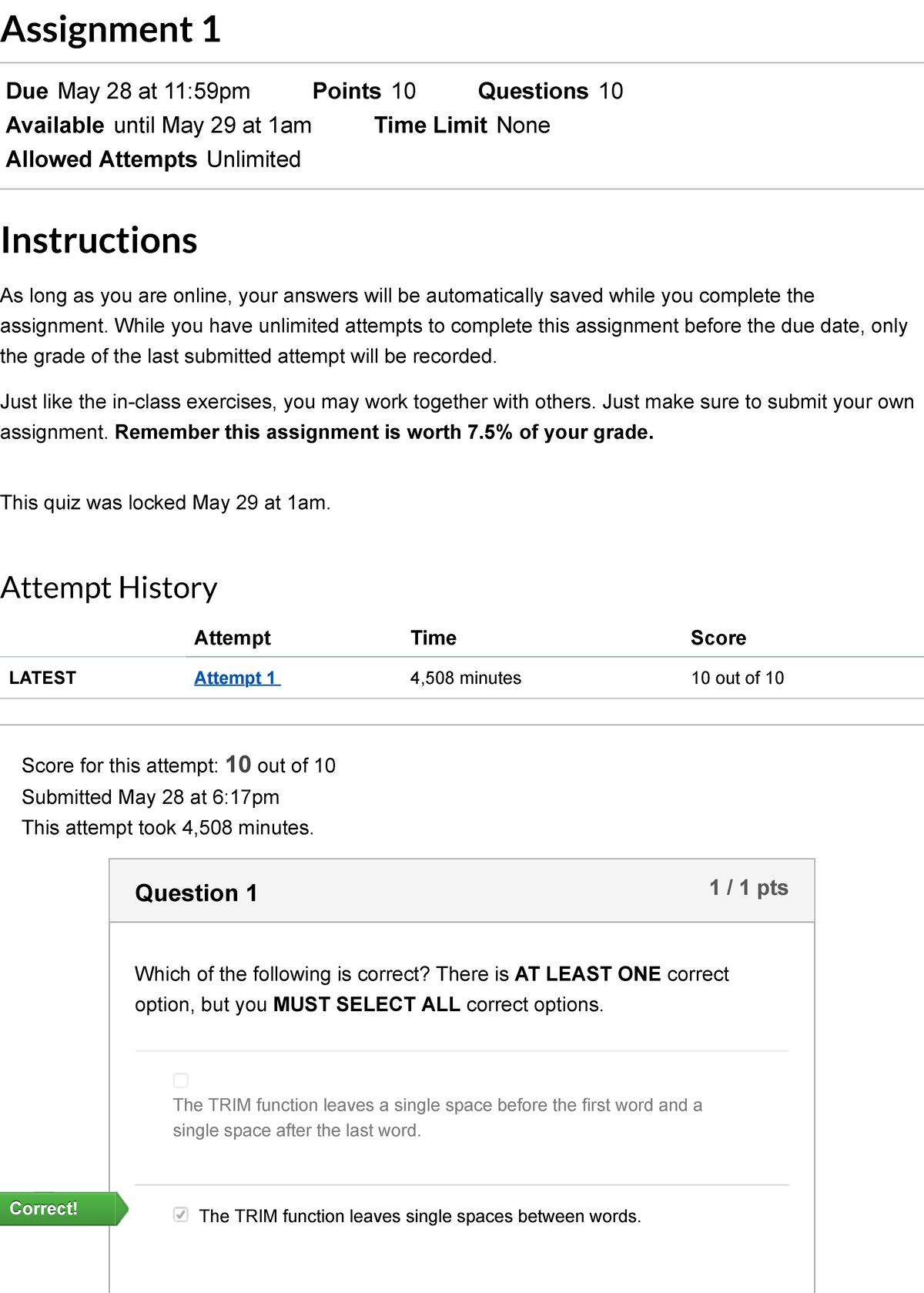Check the first TRIM statement checkbox
The width and height of the screenshot is (924, 1293).
tap(180, 1080)
